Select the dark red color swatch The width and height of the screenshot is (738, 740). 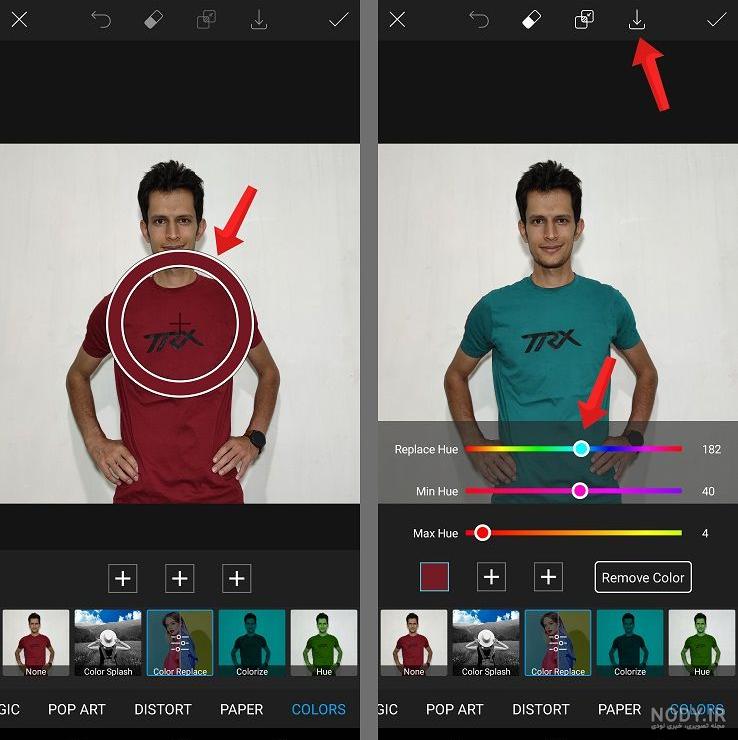point(434,577)
